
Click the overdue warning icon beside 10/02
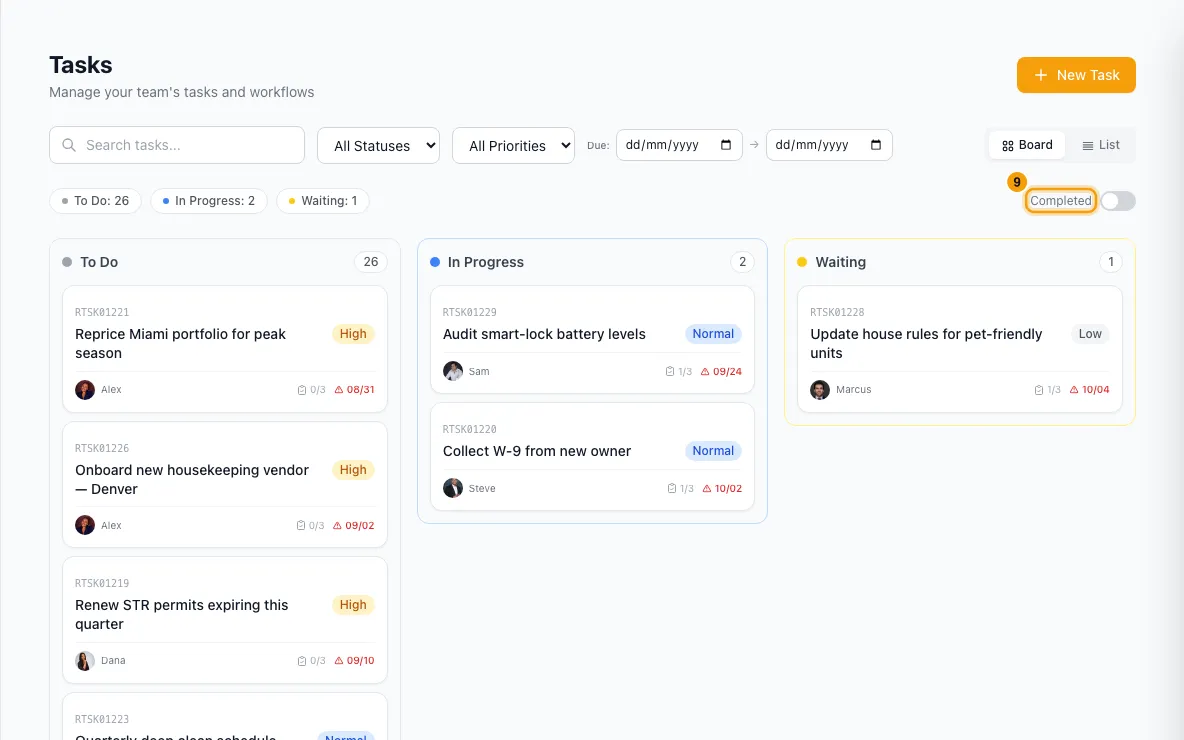point(707,489)
